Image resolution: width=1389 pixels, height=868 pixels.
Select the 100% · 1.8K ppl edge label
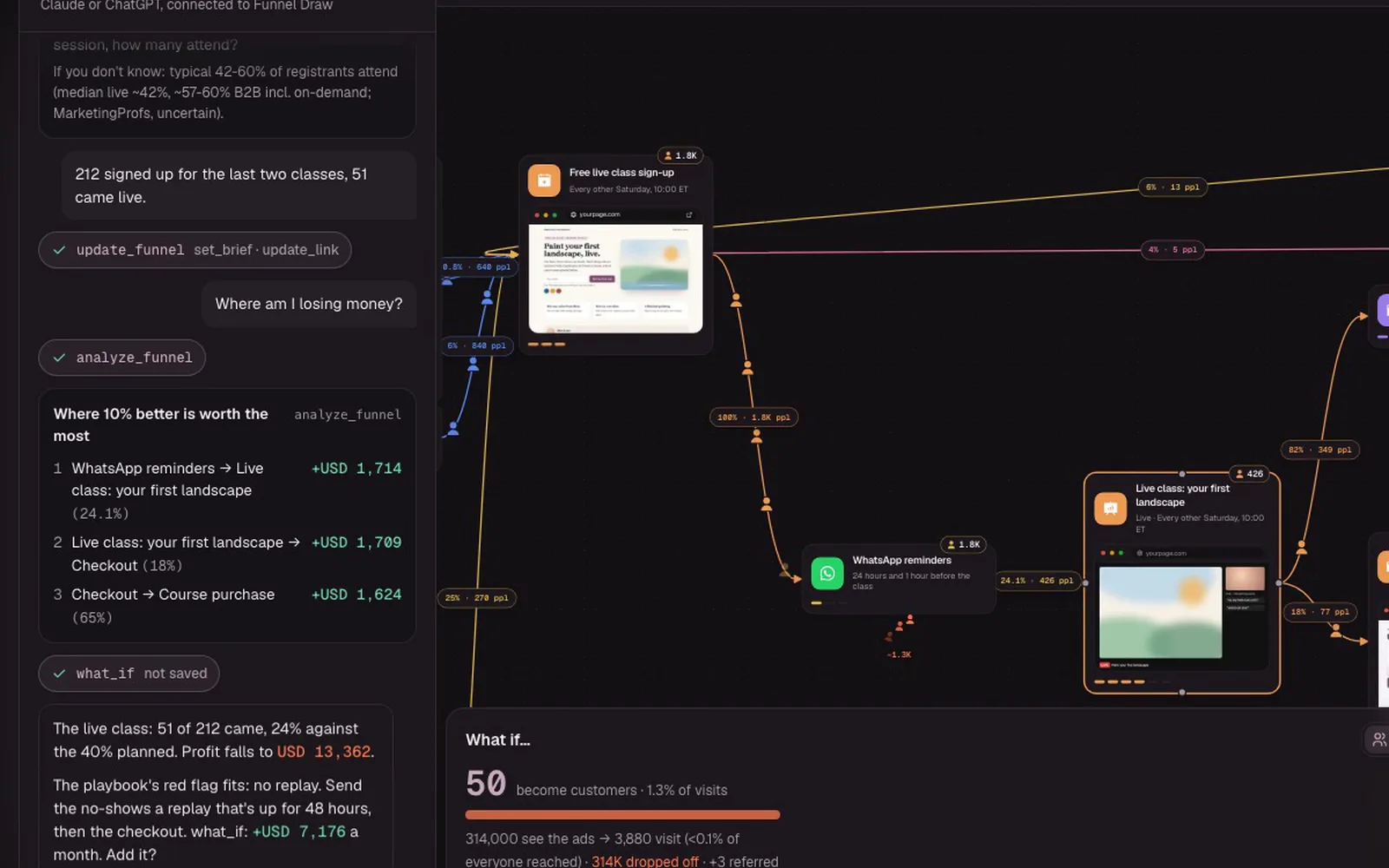tap(754, 418)
